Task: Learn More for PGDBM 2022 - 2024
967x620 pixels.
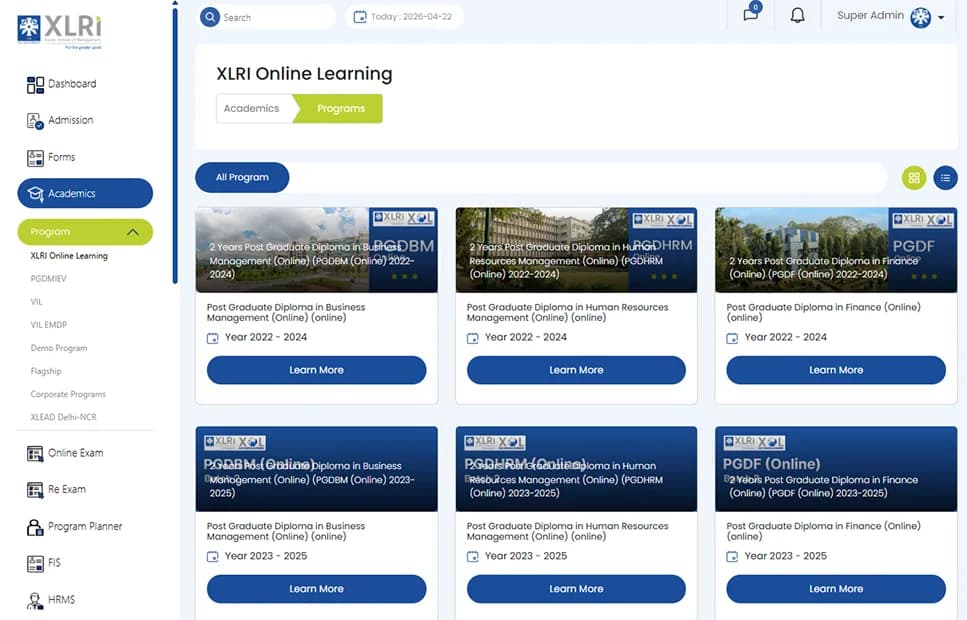Action: [316, 370]
